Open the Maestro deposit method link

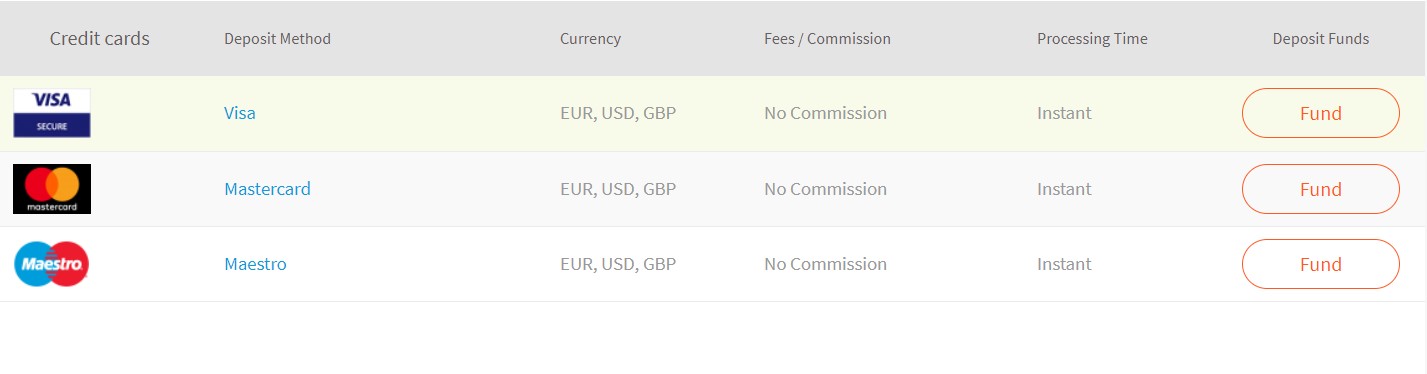point(255,264)
